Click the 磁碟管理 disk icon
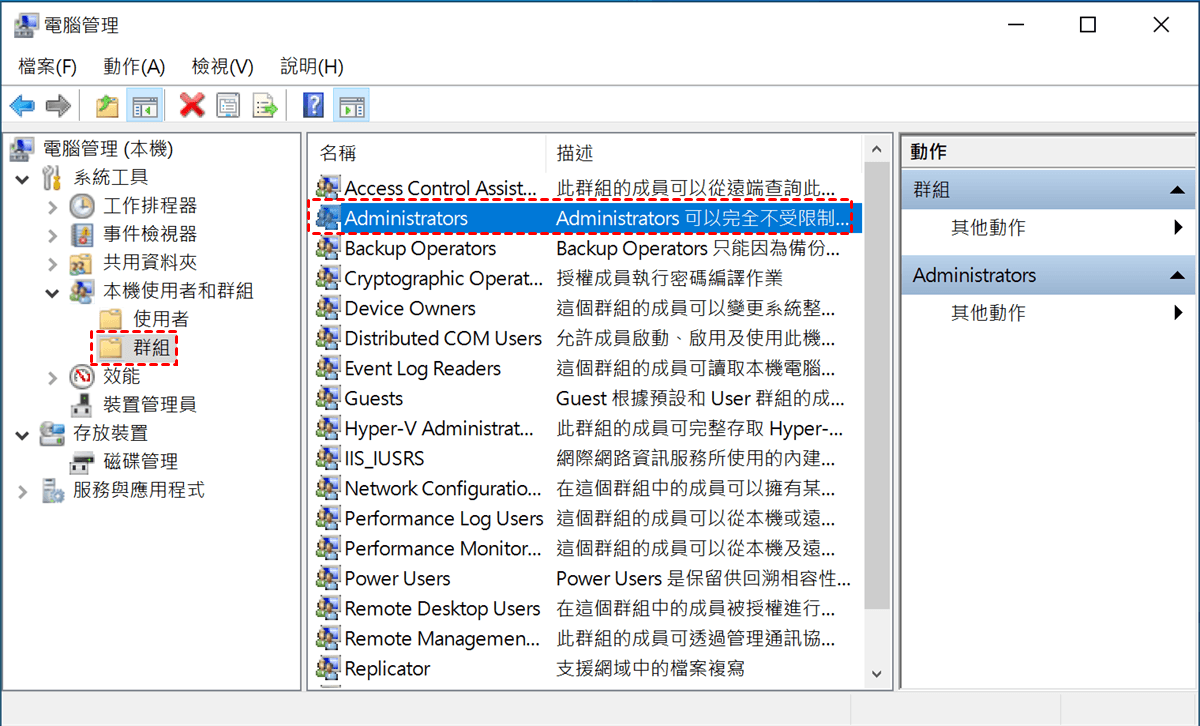Viewport: 1200px width, 726px height. (82, 462)
